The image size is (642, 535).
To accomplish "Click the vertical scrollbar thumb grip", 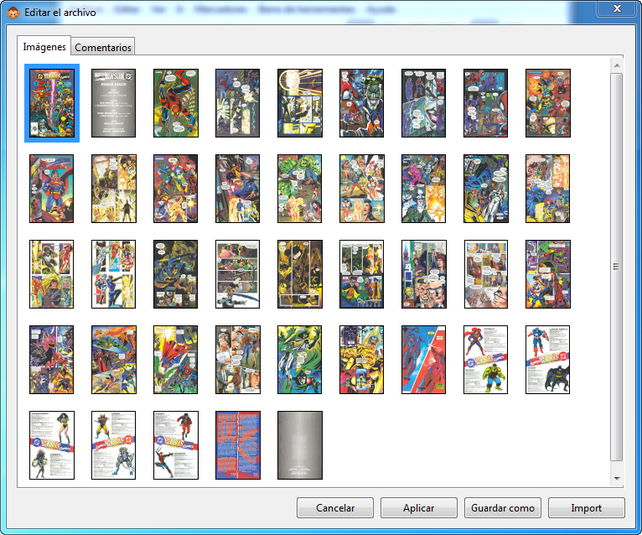I will point(616,266).
